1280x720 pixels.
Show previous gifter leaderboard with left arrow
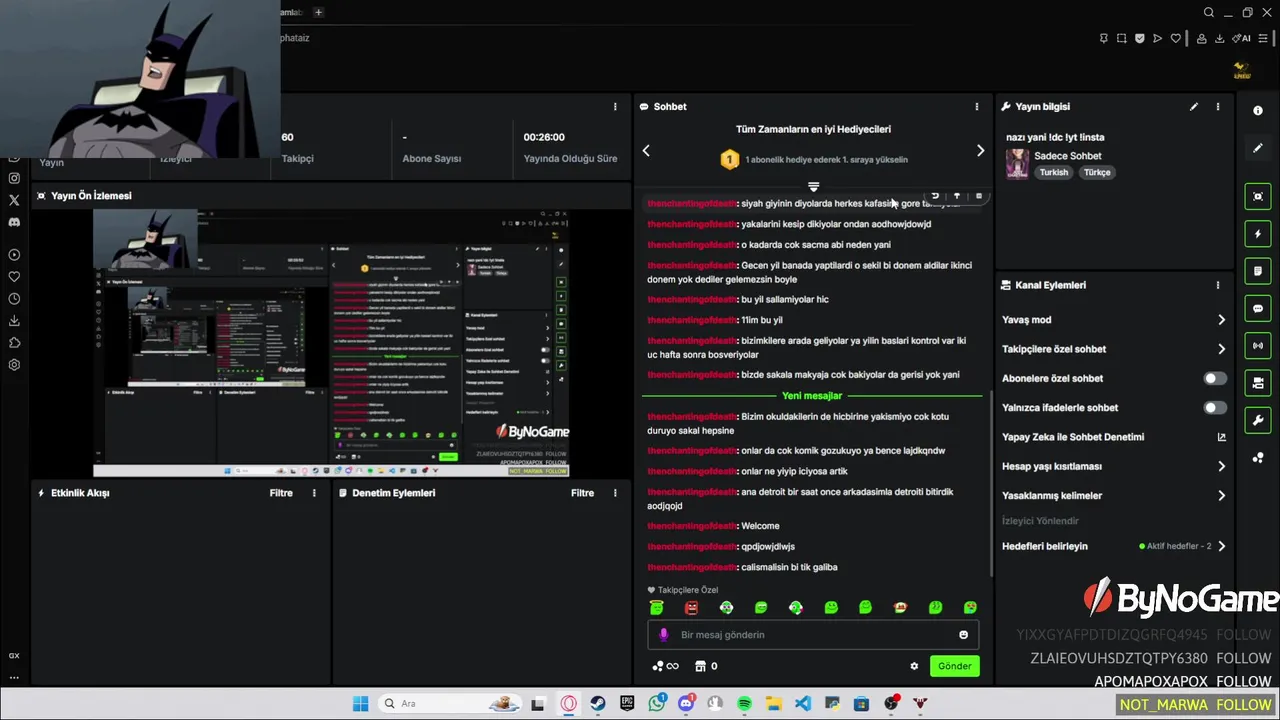point(646,151)
